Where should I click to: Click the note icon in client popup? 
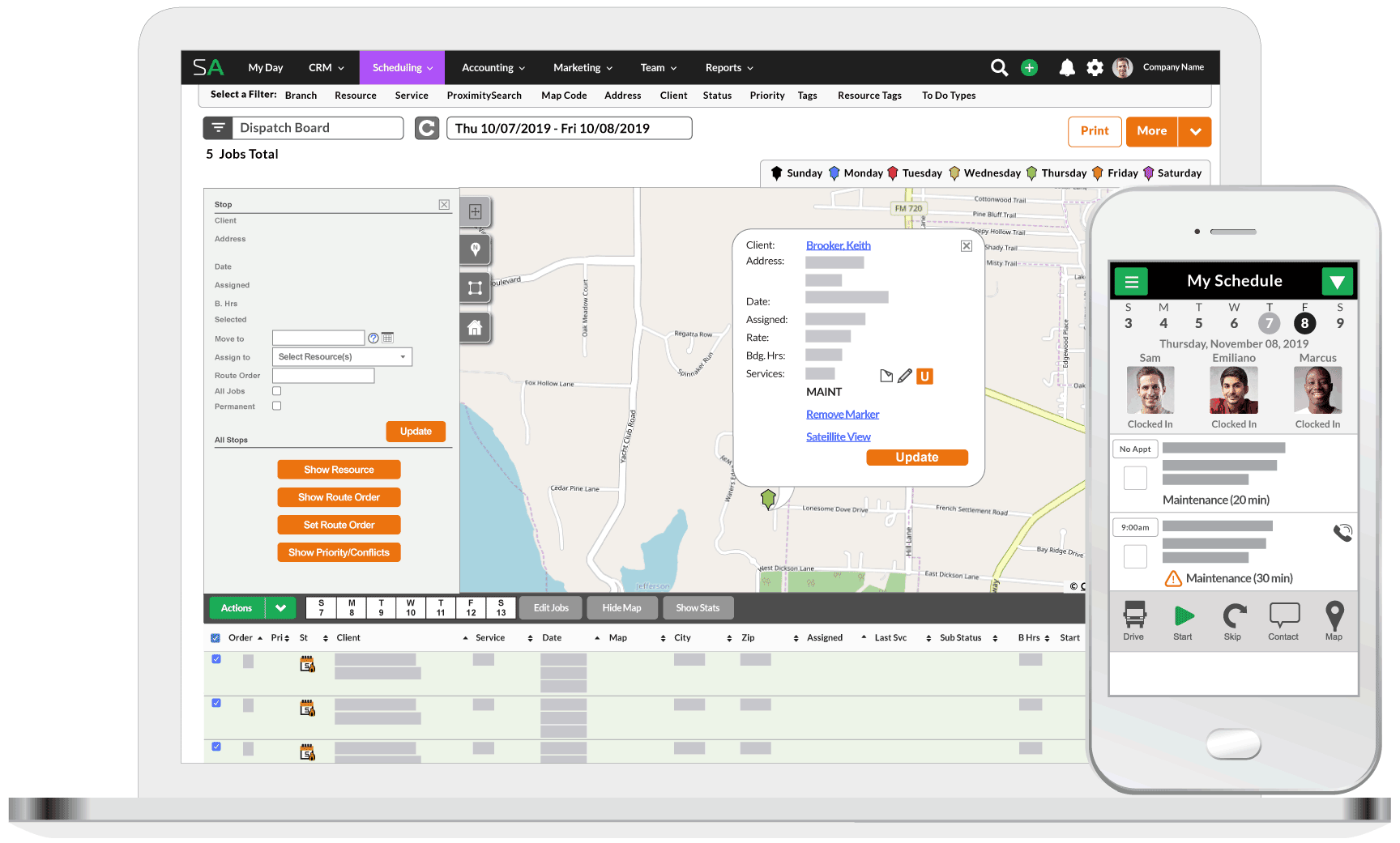[886, 376]
